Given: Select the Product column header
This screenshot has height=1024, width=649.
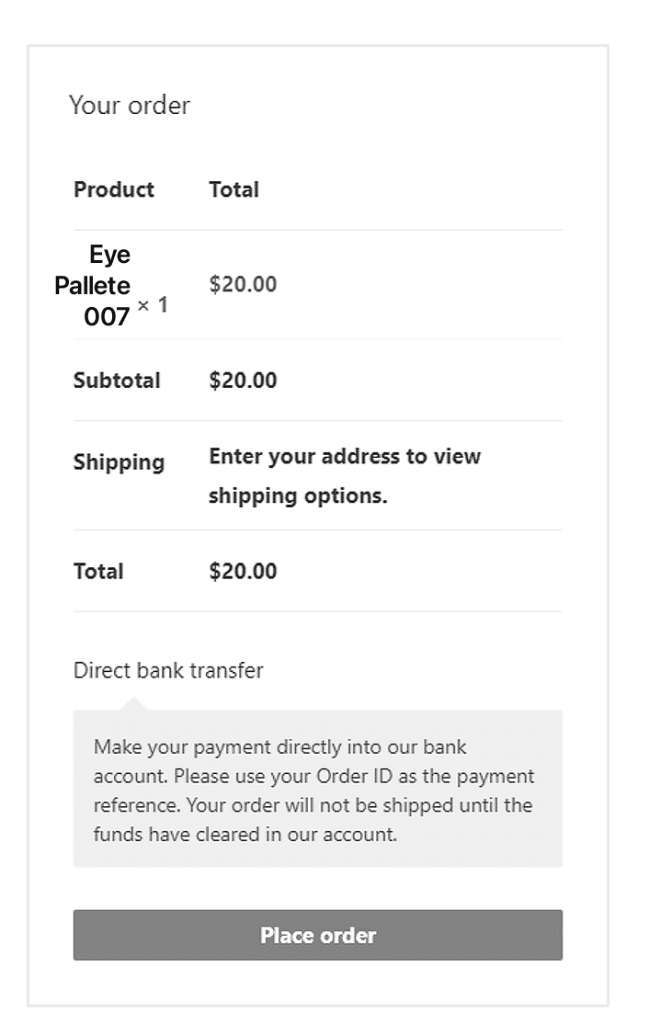Looking at the screenshot, I should pyautogui.click(x=114, y=189).
